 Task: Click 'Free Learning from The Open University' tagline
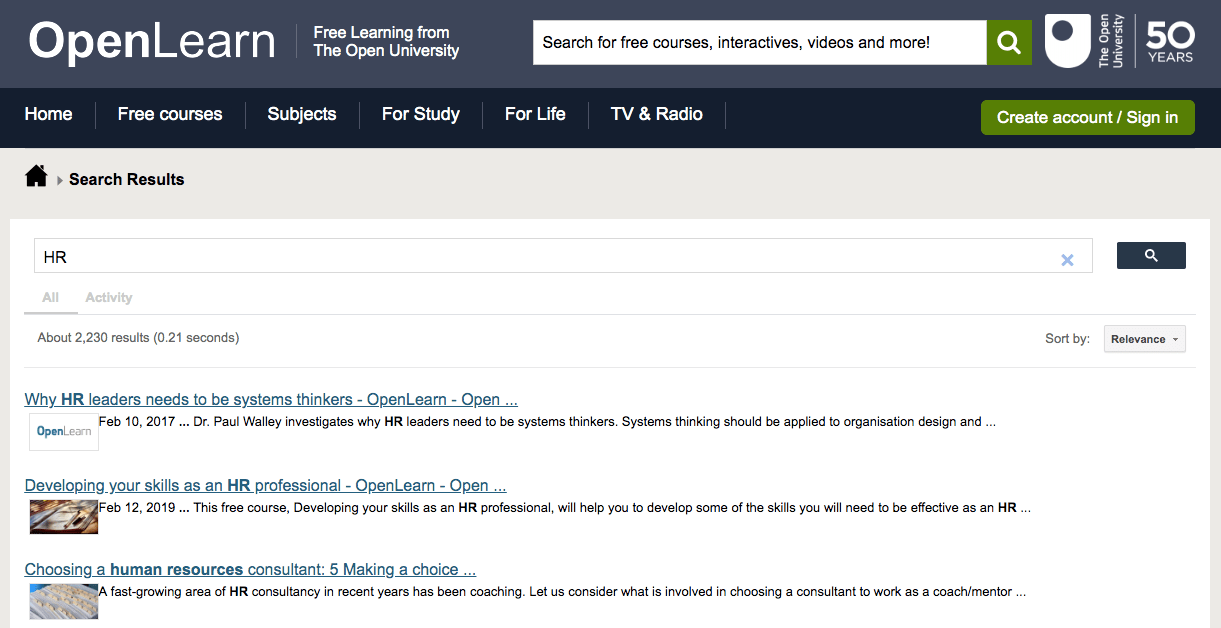(386, 42)
